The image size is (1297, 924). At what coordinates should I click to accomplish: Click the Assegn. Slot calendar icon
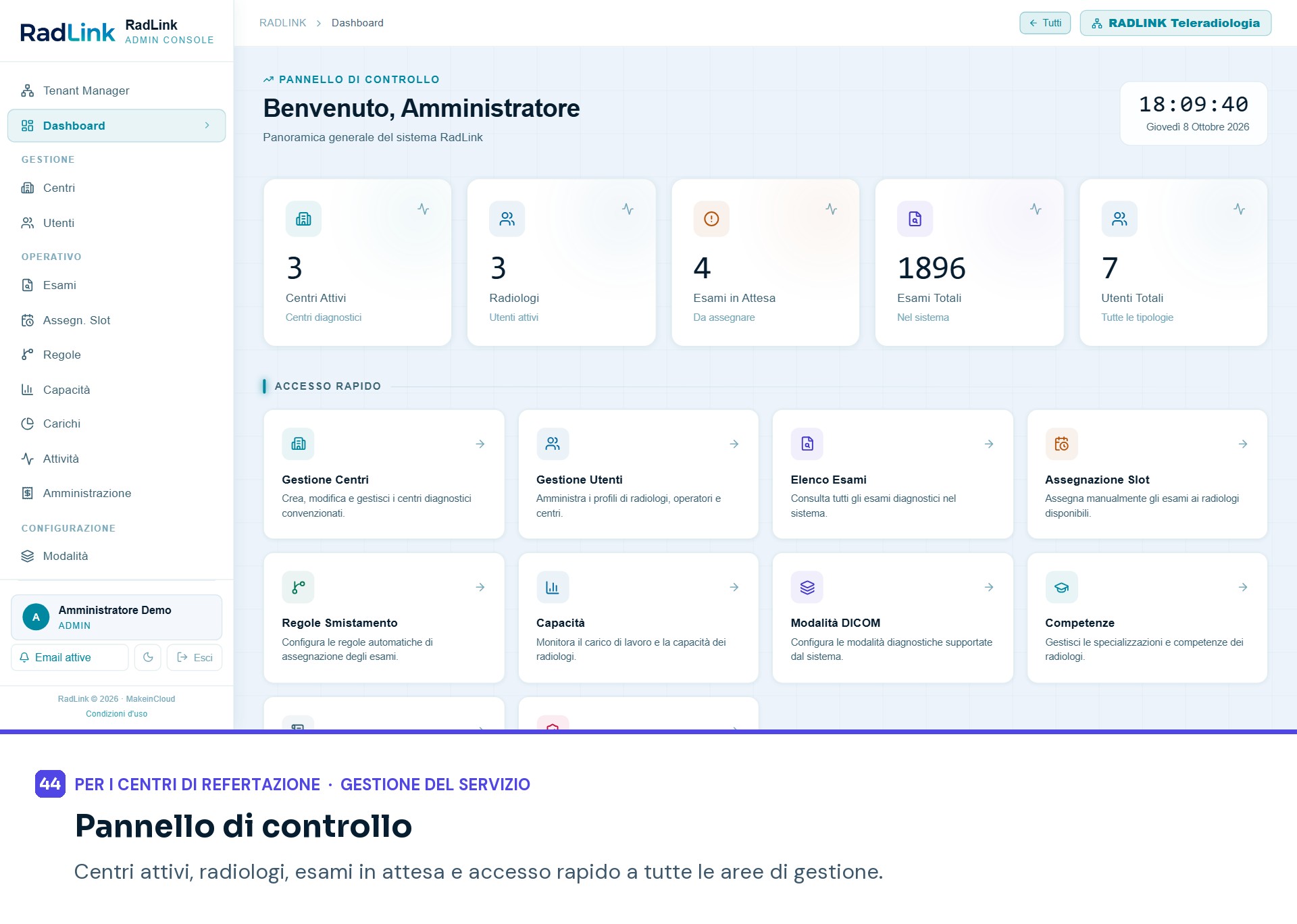point(28,320)
